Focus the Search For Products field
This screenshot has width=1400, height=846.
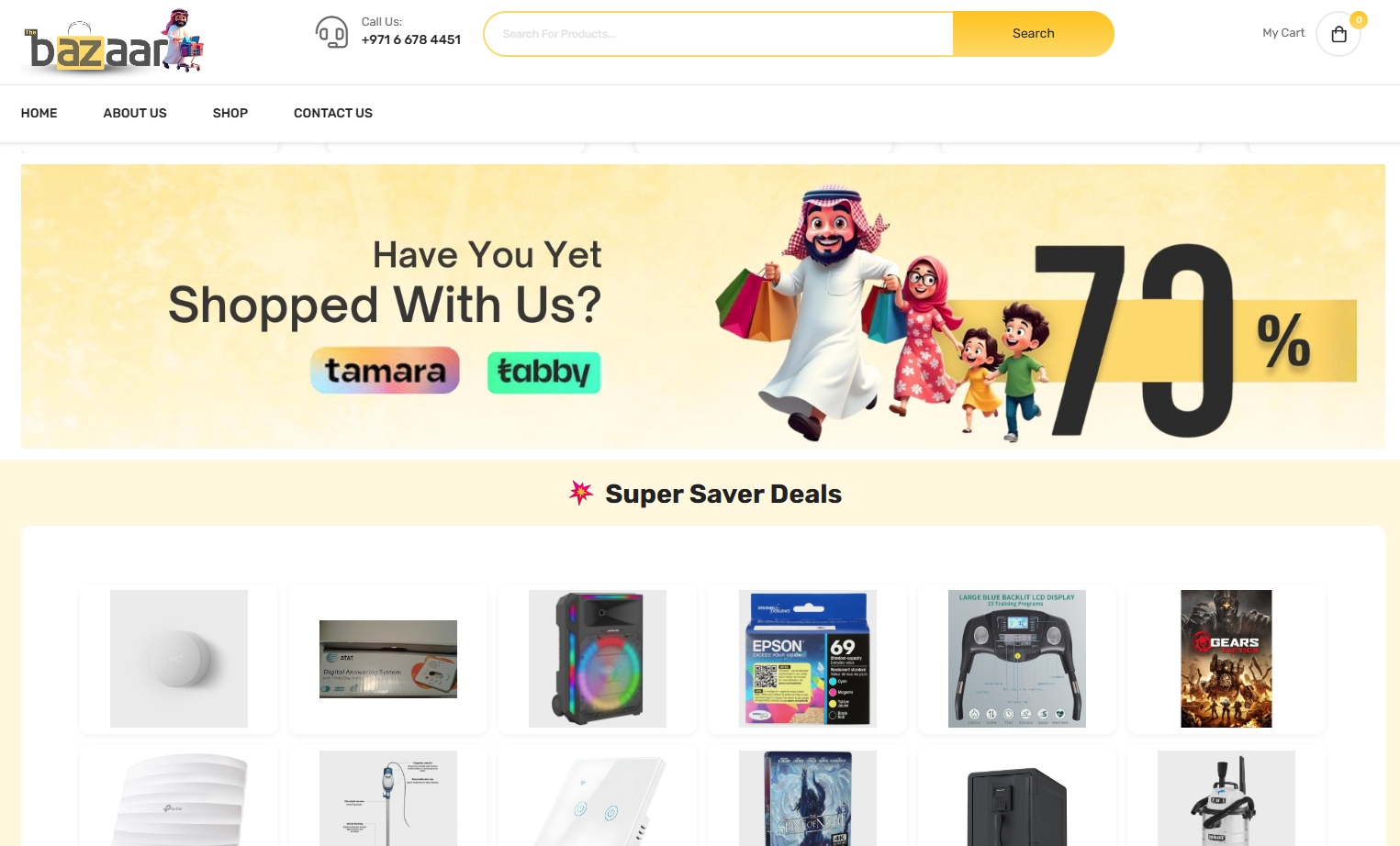pos(719,34)
